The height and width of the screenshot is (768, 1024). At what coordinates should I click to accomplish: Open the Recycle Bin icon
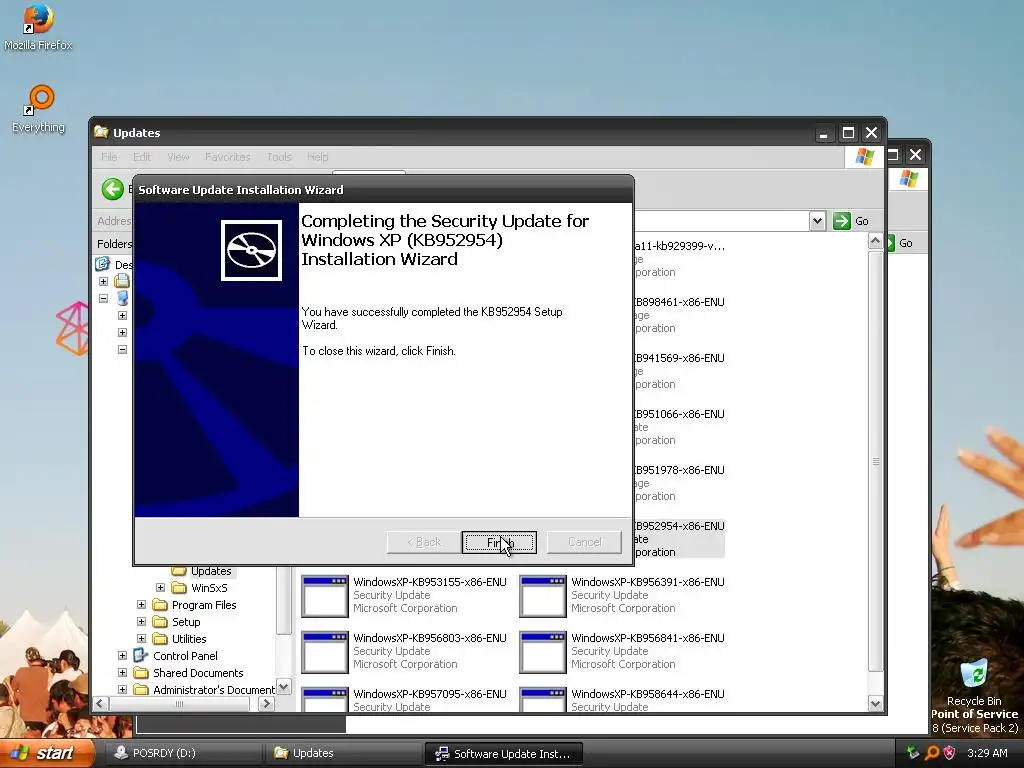(974, 680)
